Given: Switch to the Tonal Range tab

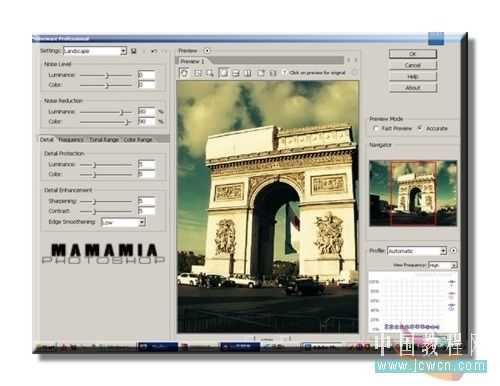Looking at the screenshot, I should pos(104,140).
